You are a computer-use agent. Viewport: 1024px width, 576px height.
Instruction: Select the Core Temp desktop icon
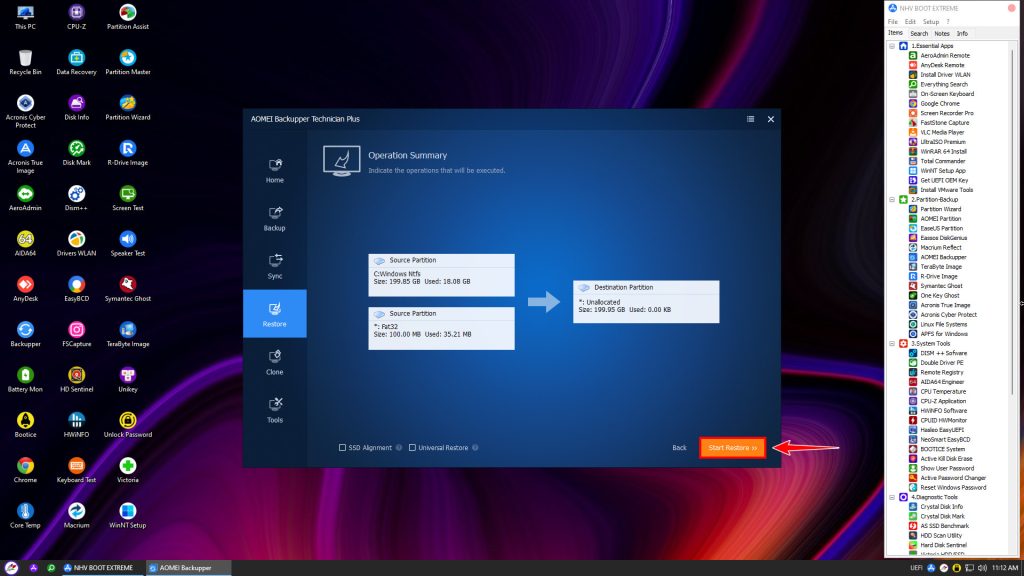(25, 515)
